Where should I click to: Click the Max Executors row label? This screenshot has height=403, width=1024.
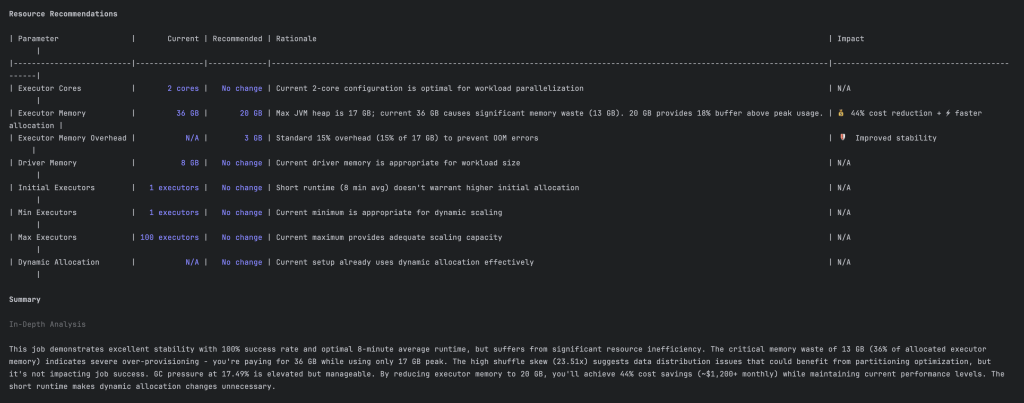click(x=47, y=237)
